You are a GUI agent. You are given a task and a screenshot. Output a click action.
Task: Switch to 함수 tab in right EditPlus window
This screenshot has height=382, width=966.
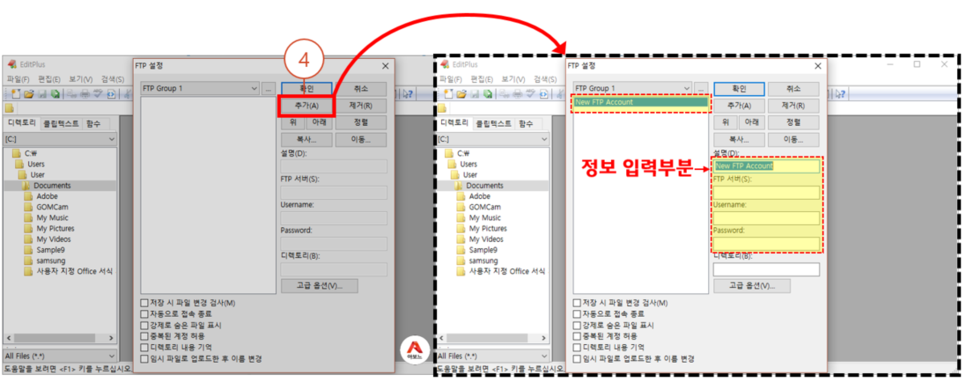point(526,123)
